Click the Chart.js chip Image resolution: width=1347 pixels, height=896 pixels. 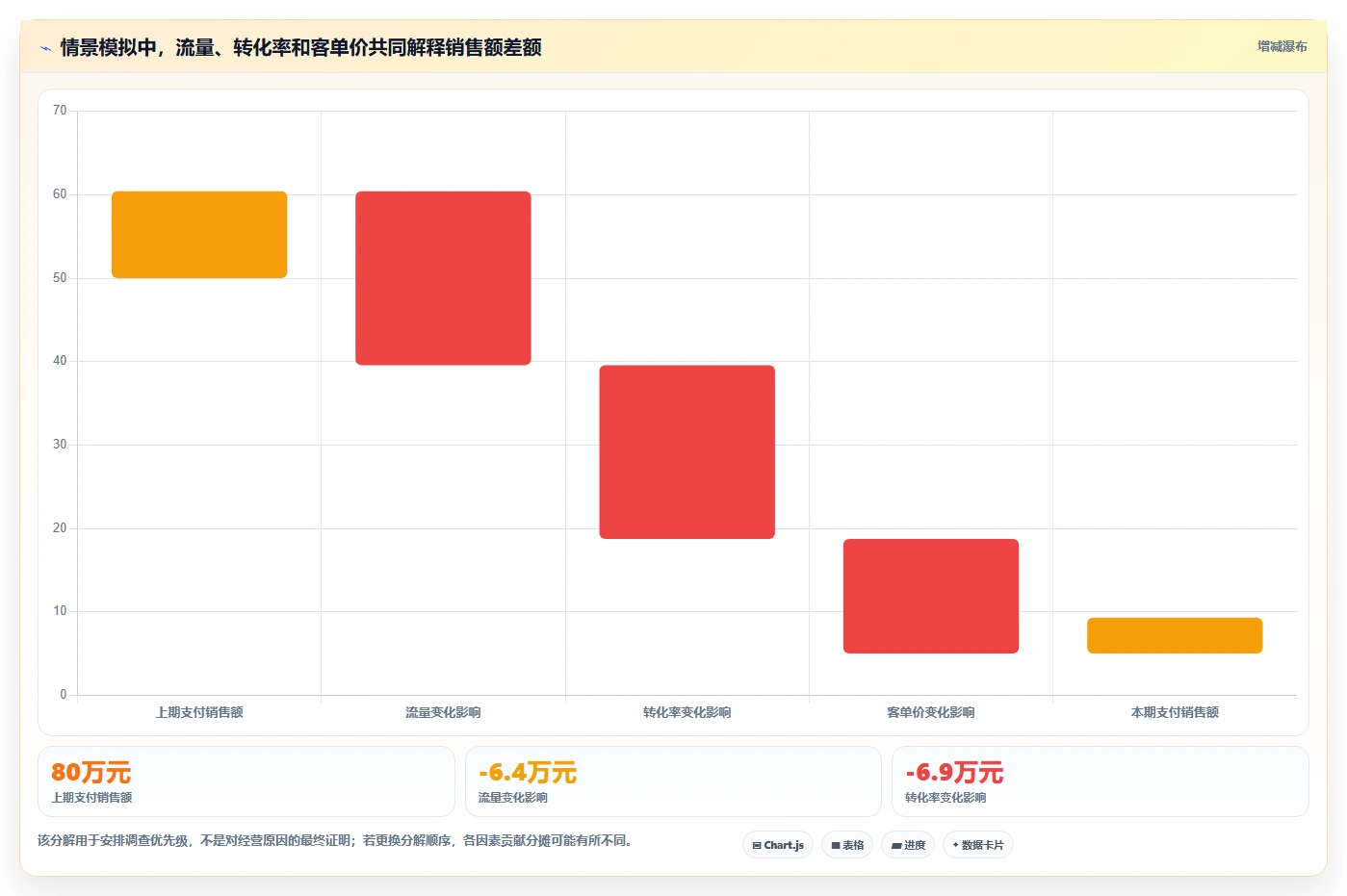coord(778,845)
